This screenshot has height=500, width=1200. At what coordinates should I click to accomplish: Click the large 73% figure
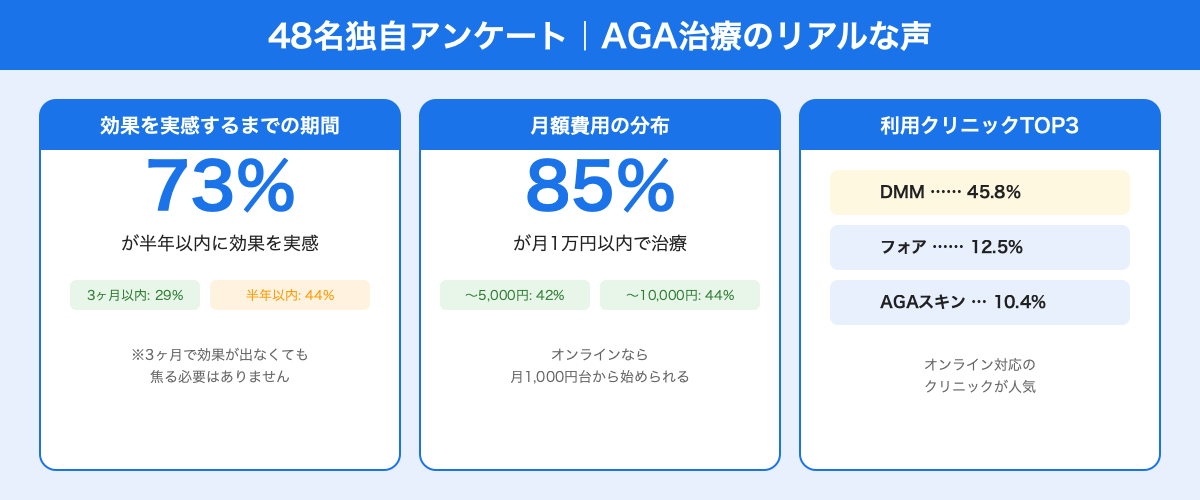[x=220, y=187]
